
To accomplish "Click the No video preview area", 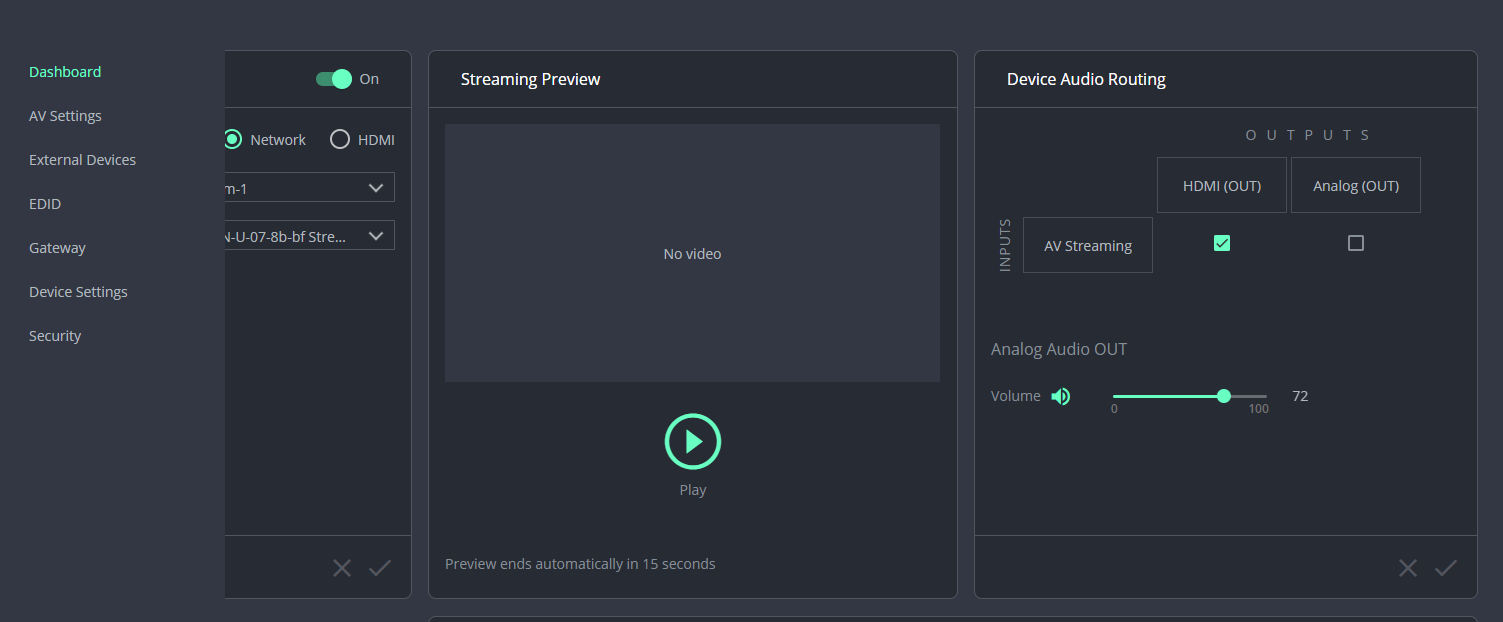I will 692,253.
